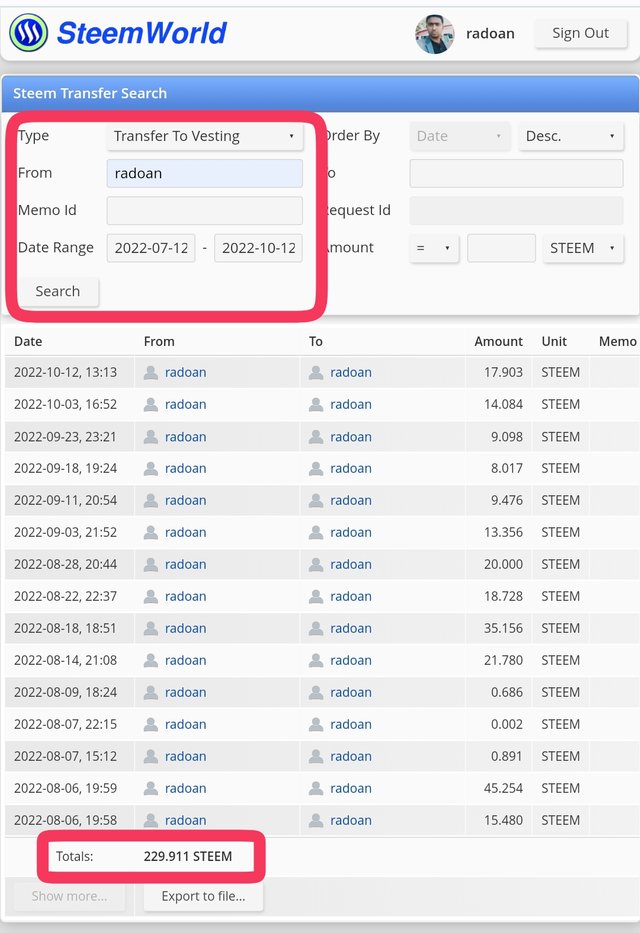Click the From field containing radoan
The height and width of the screenshot is (933, 640).
(205, 173)
